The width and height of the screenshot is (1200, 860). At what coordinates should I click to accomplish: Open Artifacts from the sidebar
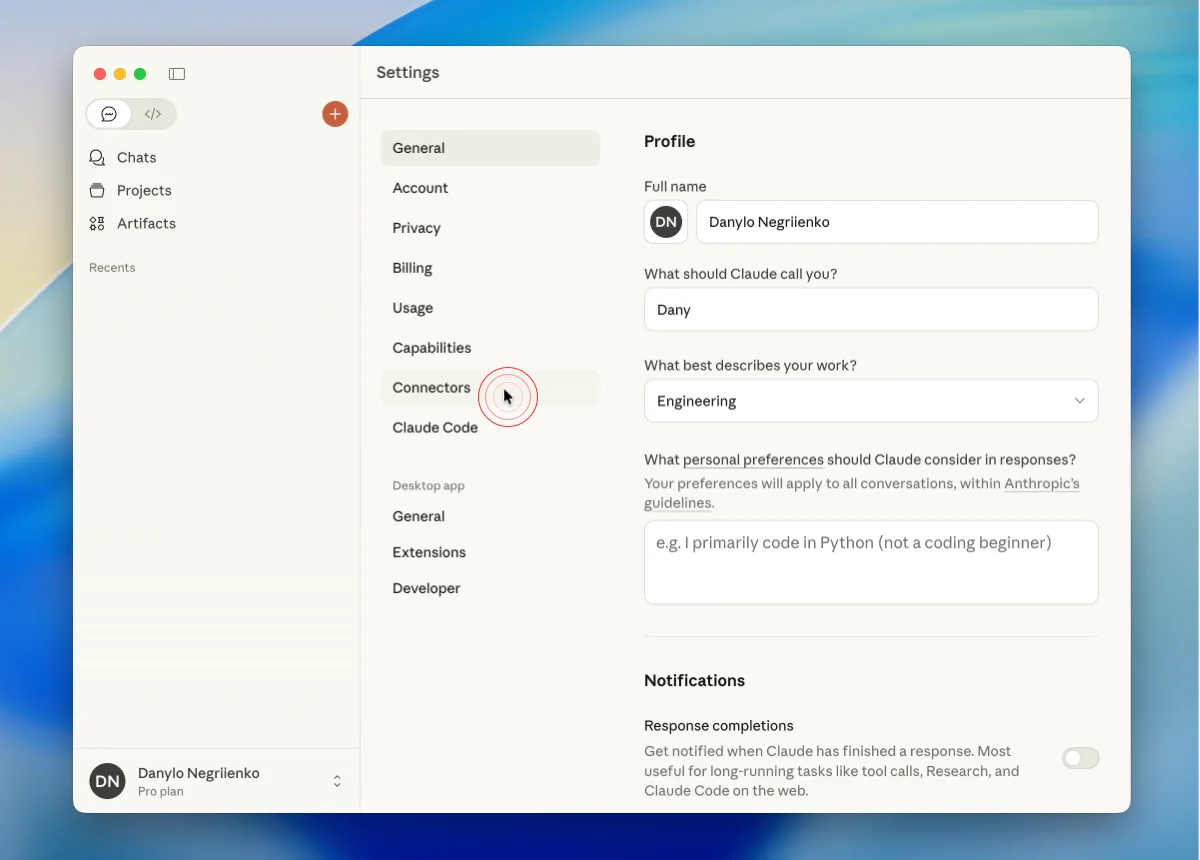(146, 224)
